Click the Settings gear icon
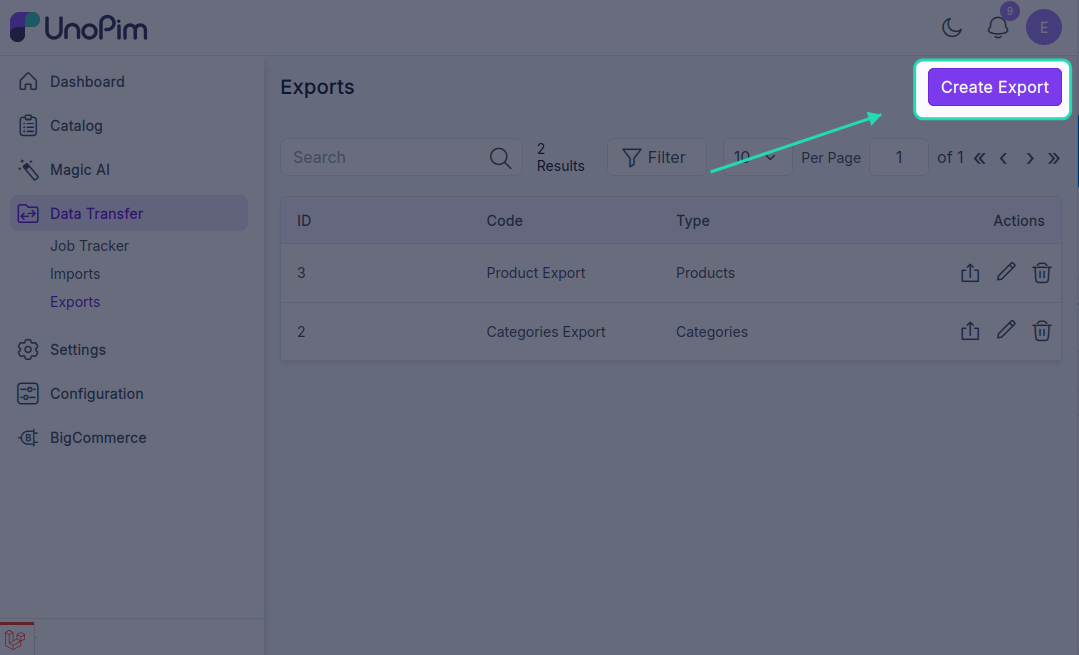The image size is (1079, 655). [x=28, y=350]
